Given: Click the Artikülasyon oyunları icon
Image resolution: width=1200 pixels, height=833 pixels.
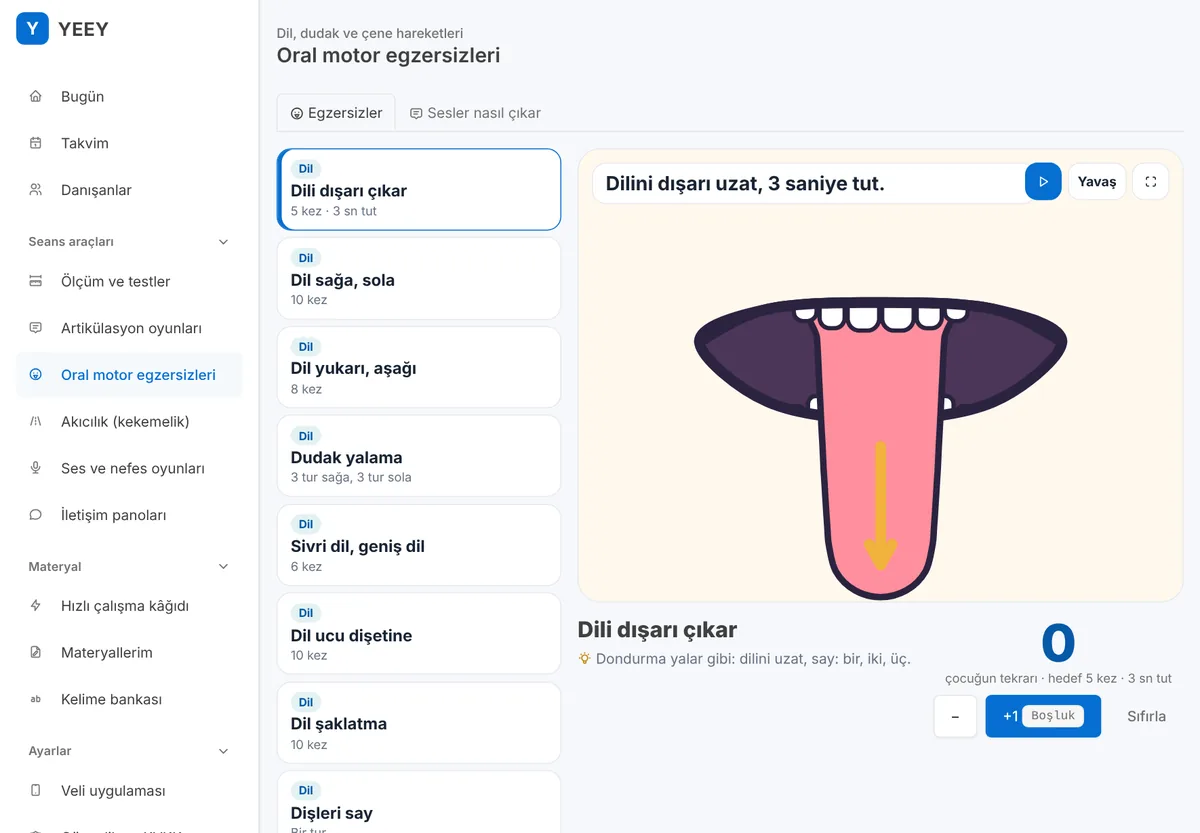Looking at the screenshot, I should pyautogui.click(x=36, y=328).
